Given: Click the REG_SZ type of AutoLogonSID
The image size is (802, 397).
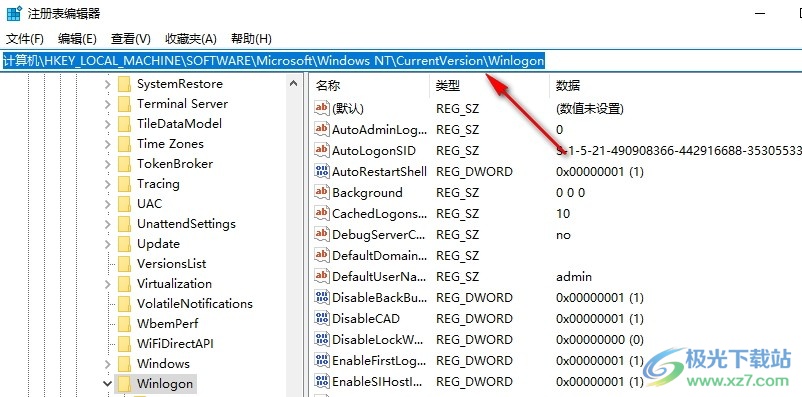Looking at the screenshot, I should click(x=458, y=151).
